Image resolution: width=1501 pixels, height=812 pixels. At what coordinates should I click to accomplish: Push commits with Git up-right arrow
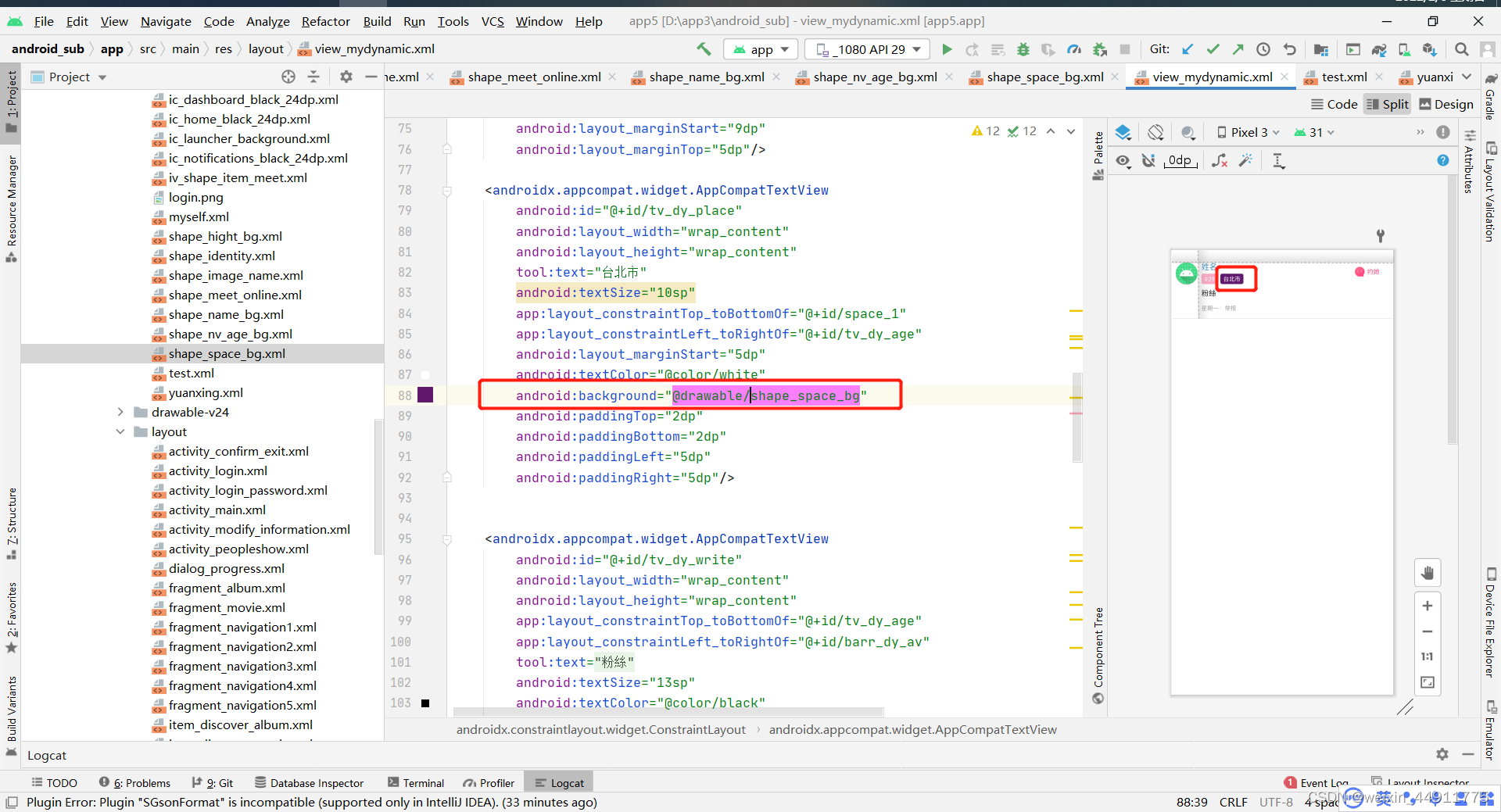[1238, 49]
